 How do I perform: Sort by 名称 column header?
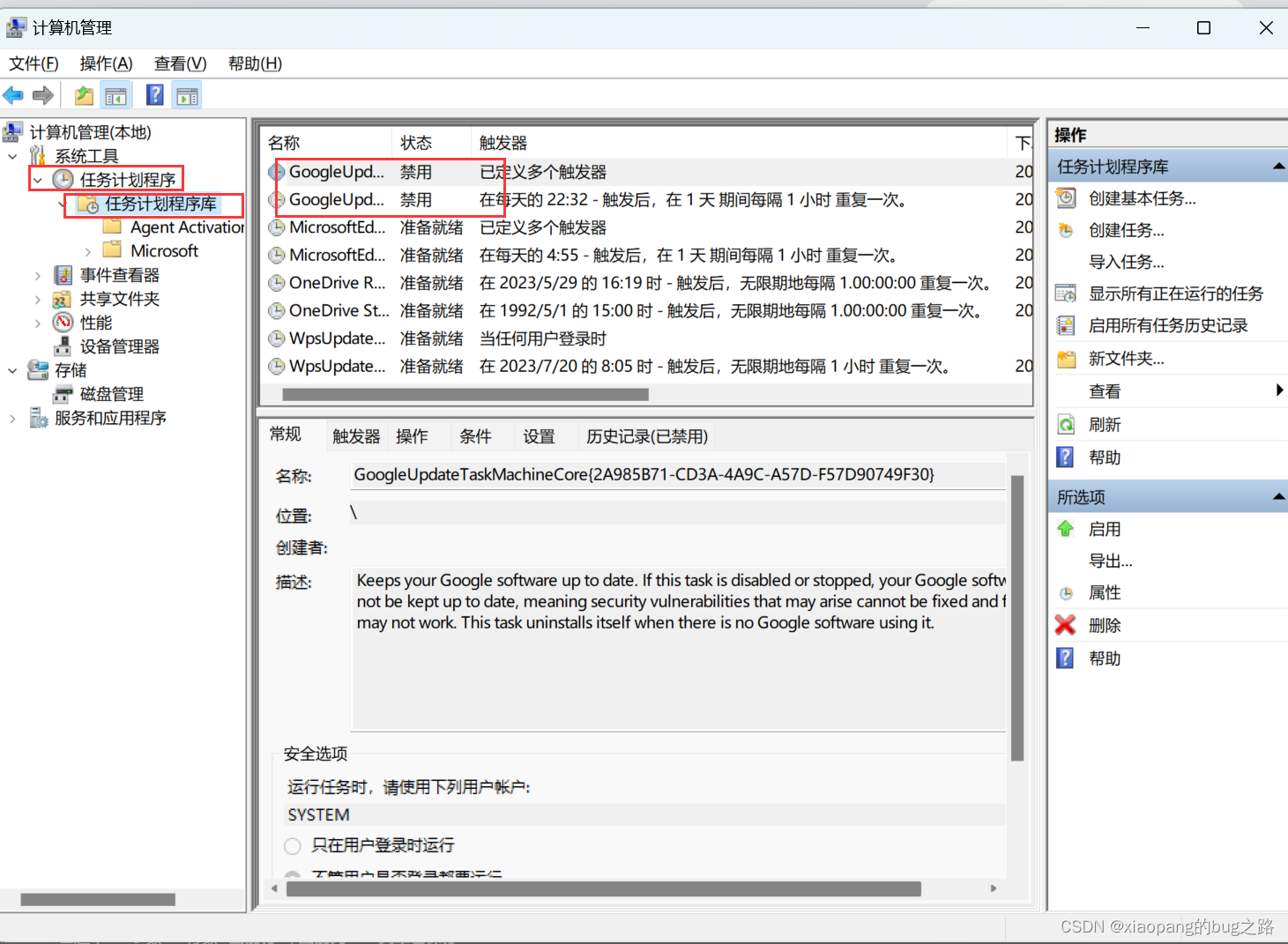(326, 143)
